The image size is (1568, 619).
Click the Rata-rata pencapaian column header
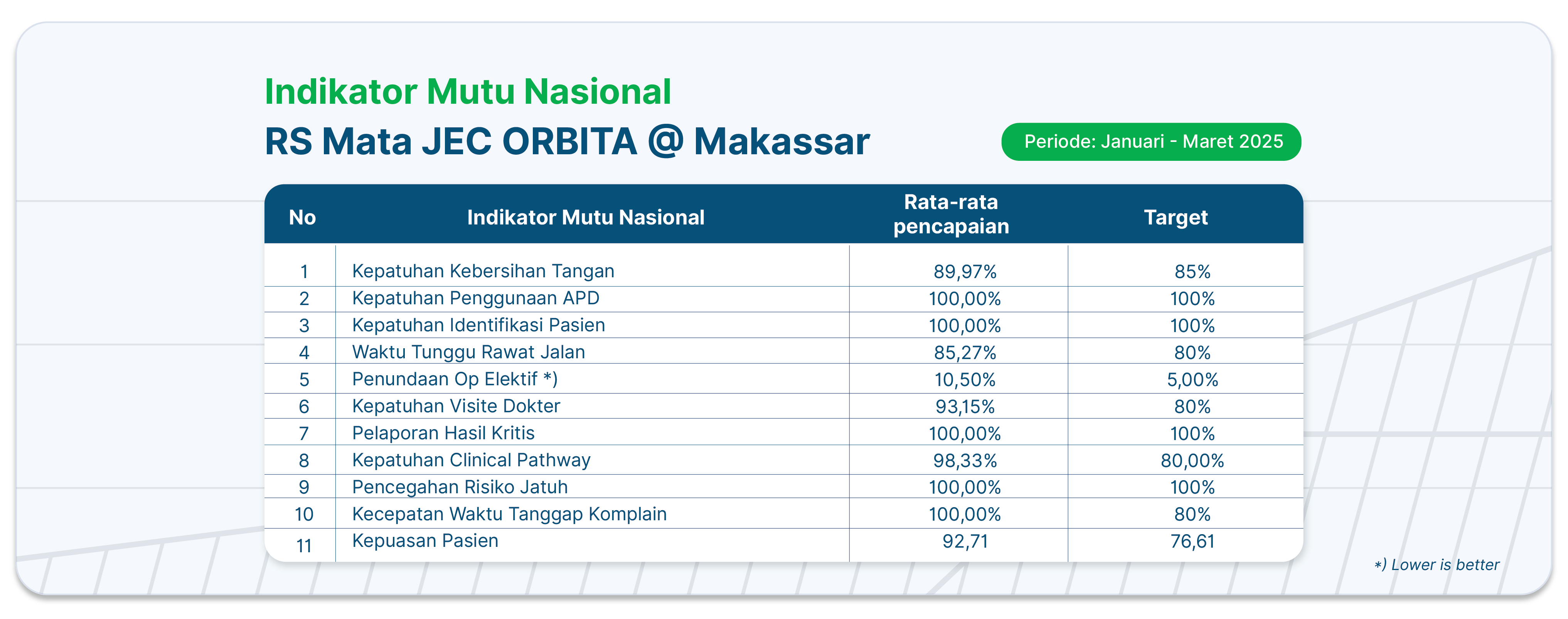(951, 214)
